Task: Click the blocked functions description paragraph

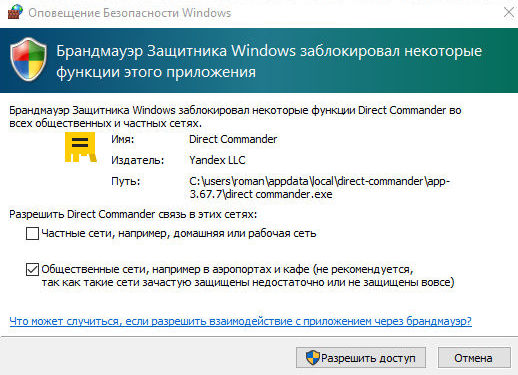Action: pos(235,117)
